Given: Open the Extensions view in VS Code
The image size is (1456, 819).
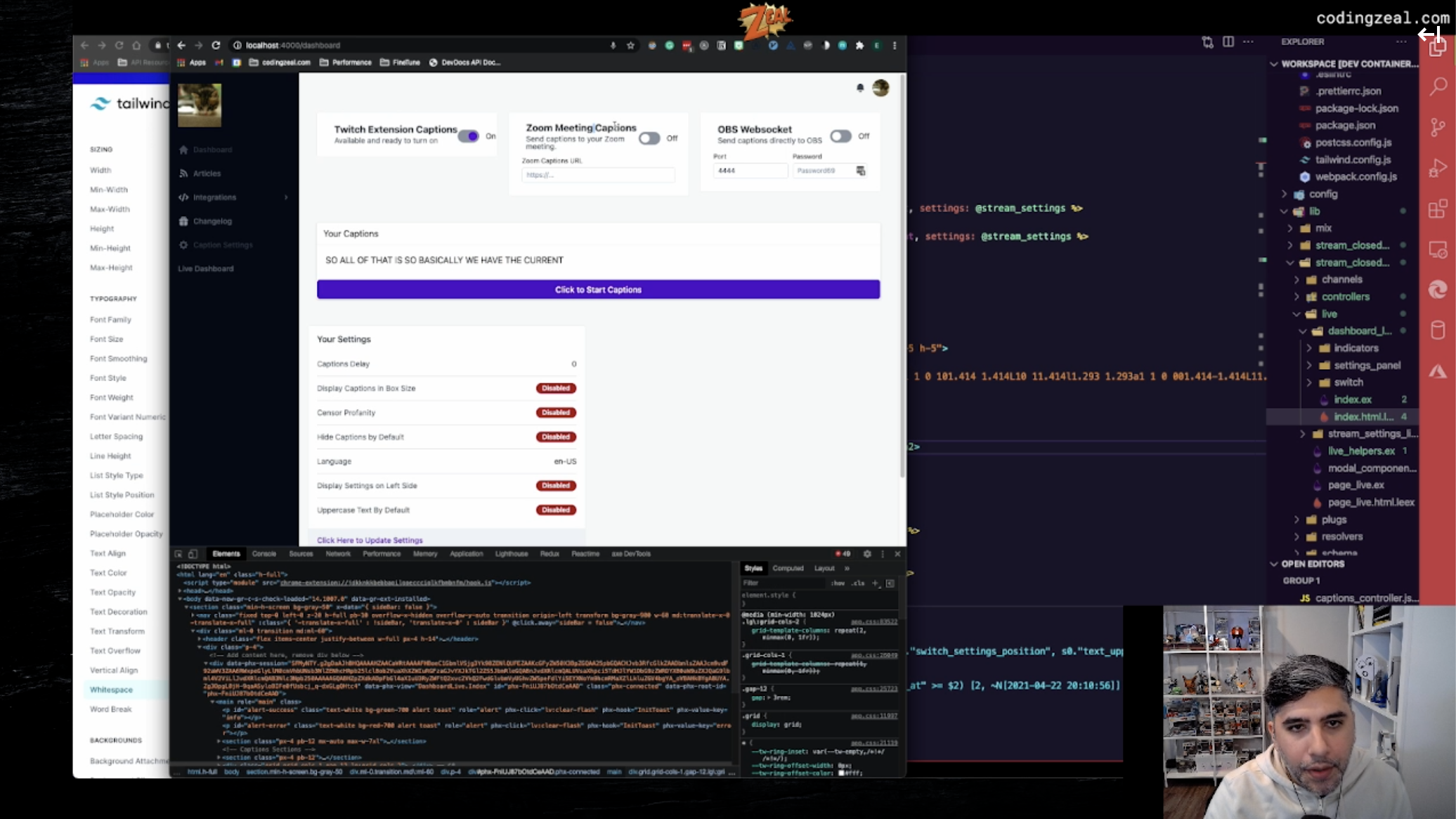Looking at the screenshot, I should pyautogui.click(x=1438, y=209).
